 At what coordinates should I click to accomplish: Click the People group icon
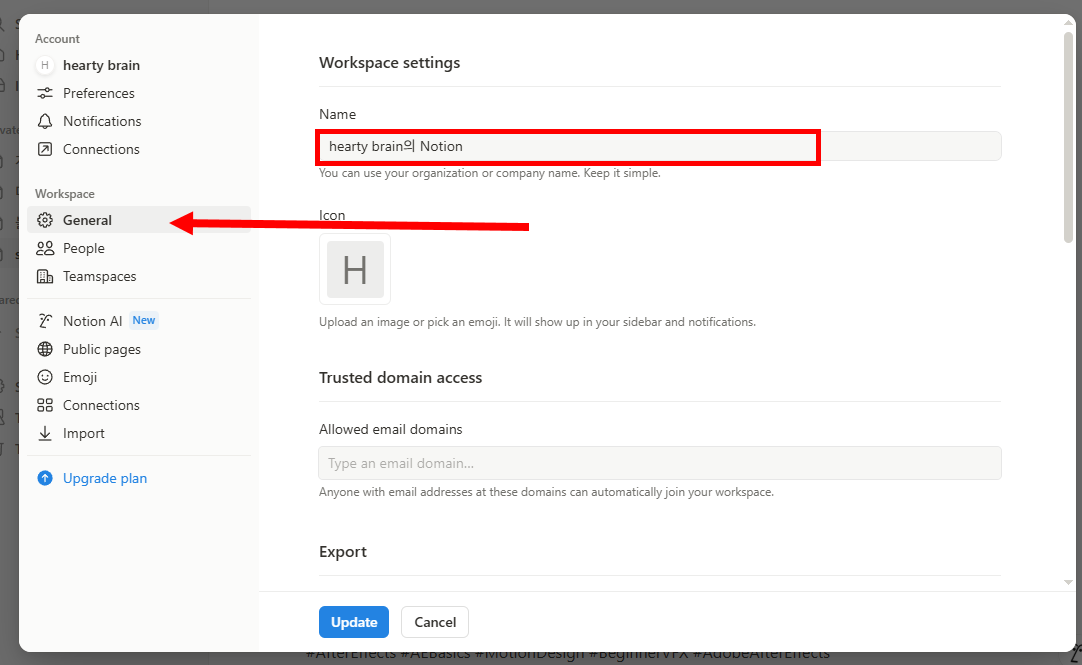[45, 248]
